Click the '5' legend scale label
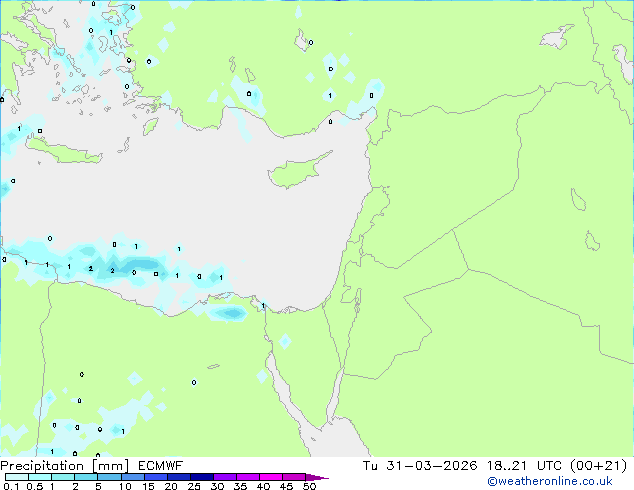This screenshot has height=490, width=634. coord(98,486)
